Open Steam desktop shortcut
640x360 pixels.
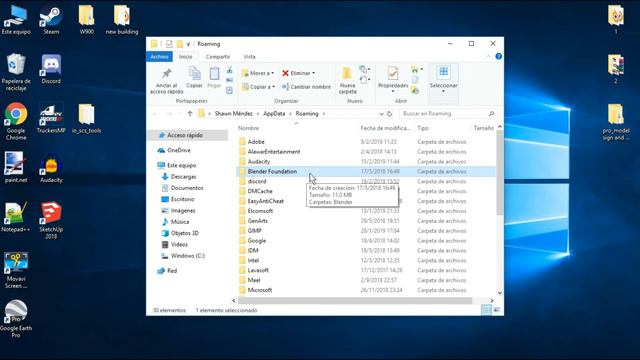tap(51, 19)
